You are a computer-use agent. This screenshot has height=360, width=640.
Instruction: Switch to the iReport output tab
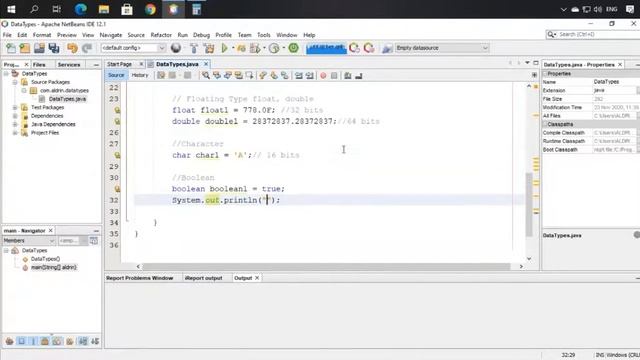click(203, 278)
